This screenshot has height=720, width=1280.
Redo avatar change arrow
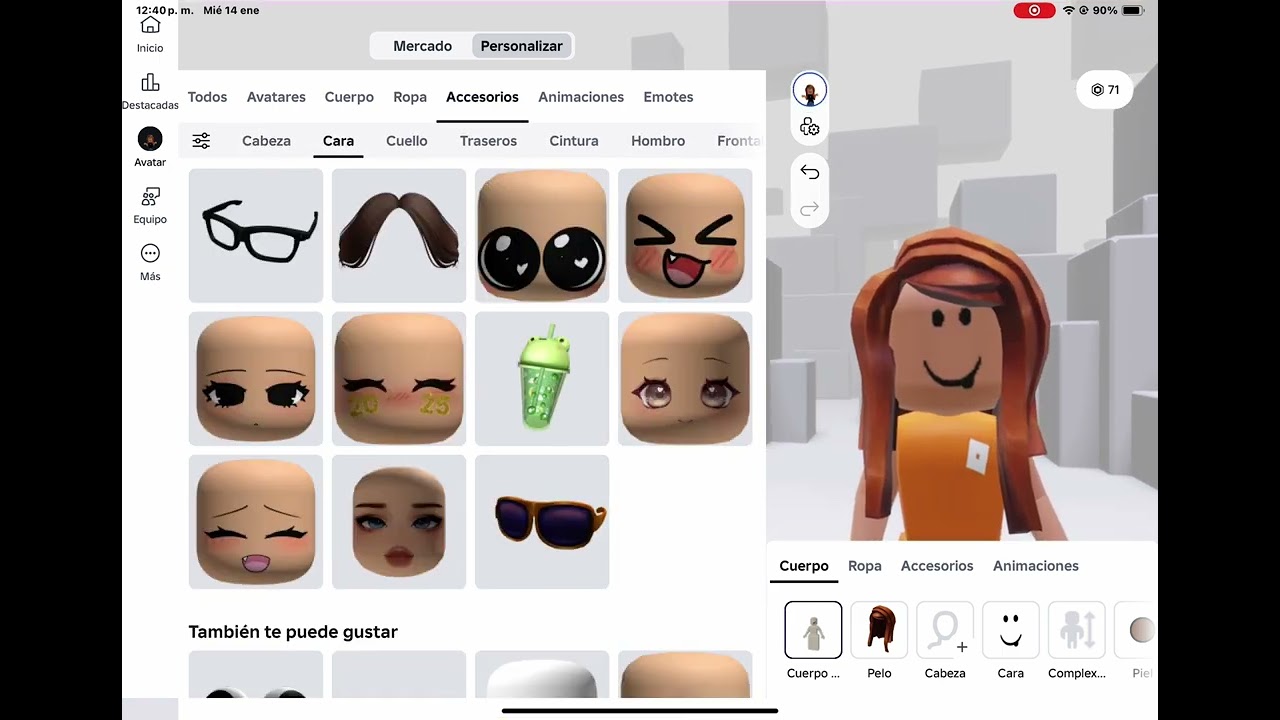tap(810, 208)
